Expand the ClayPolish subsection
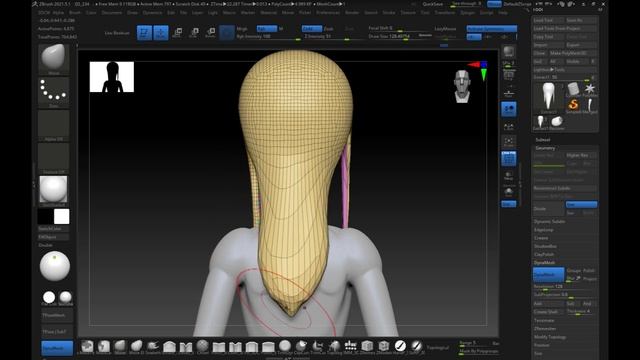This screenshot has width=640, height=360. tap(544, 254)
